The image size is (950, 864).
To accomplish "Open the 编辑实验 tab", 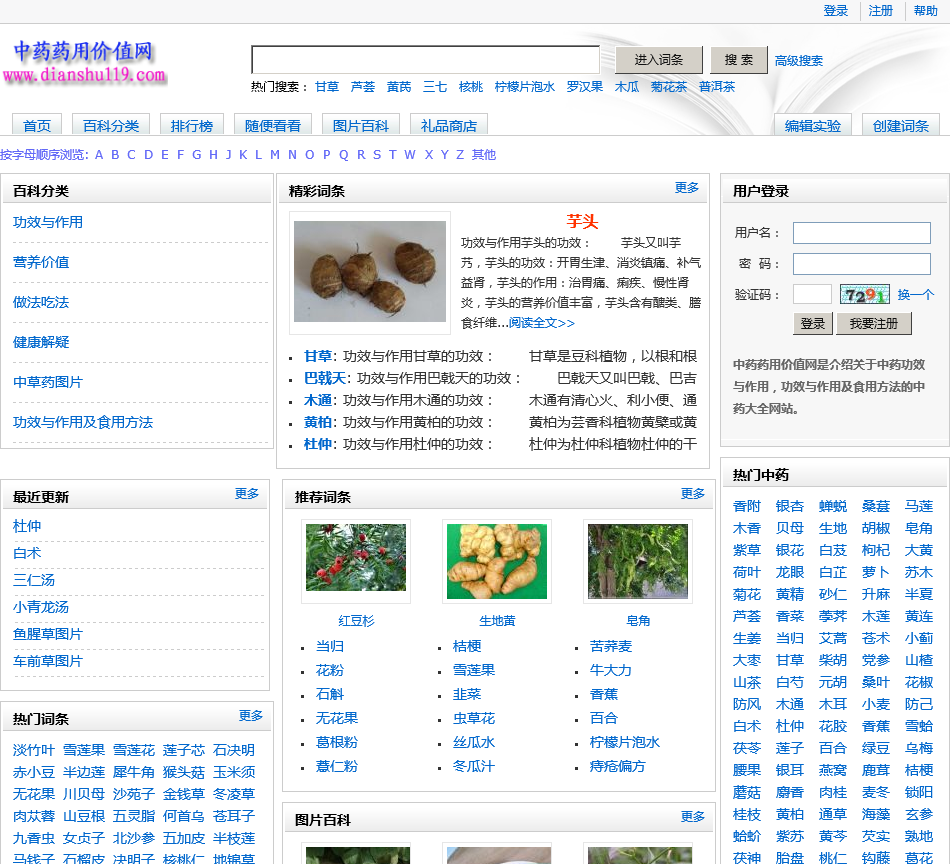I will coord(812,125).
